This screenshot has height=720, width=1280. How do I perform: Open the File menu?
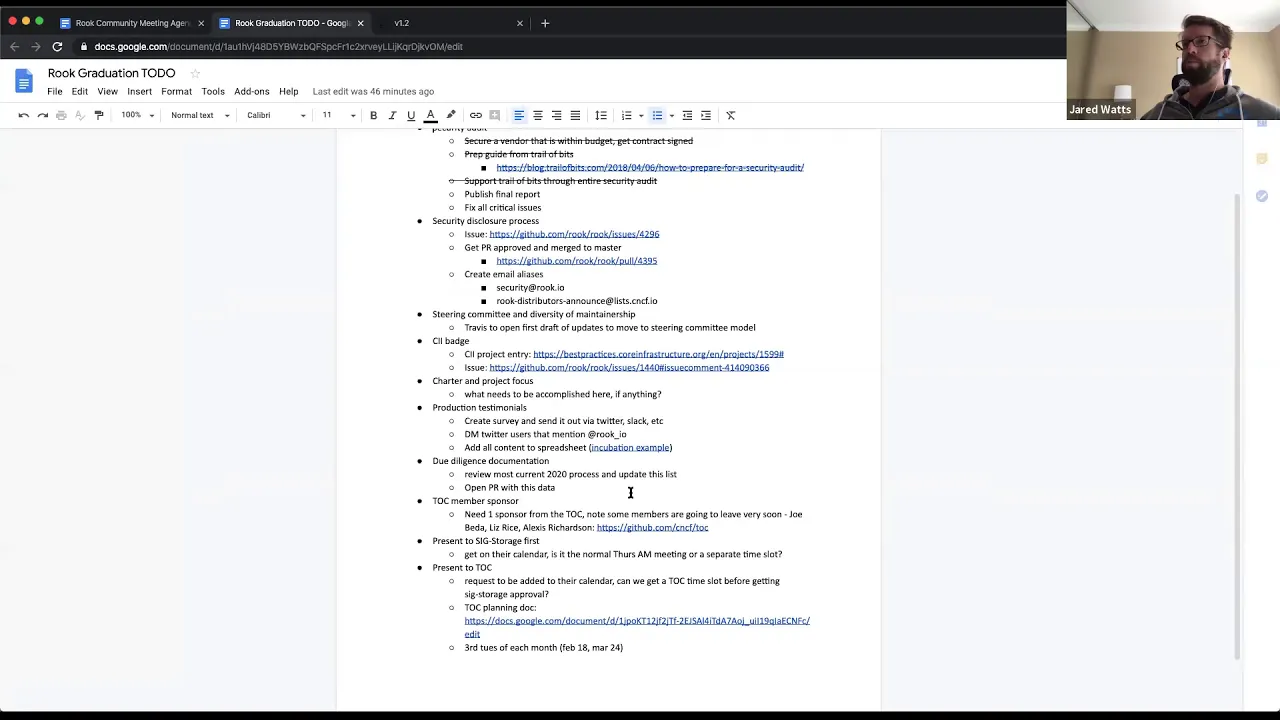(x=55, y=91)
